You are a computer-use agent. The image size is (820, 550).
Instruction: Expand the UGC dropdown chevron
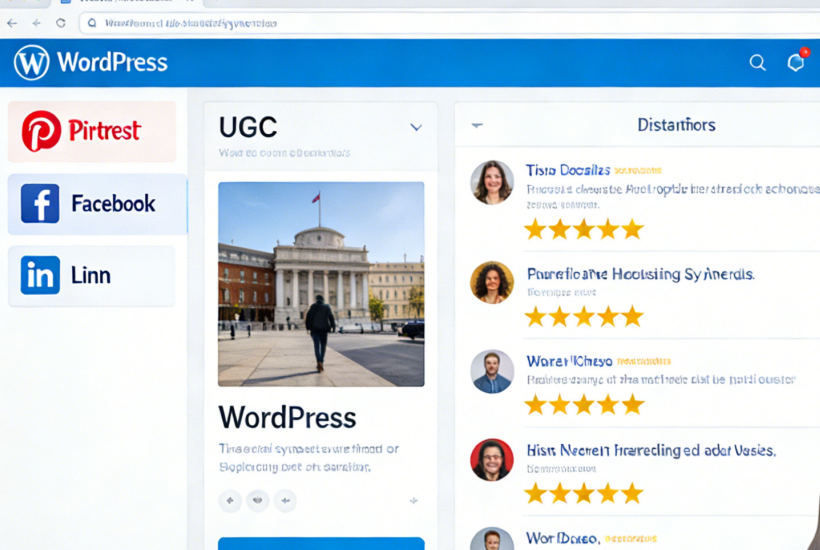pos(416,127)
